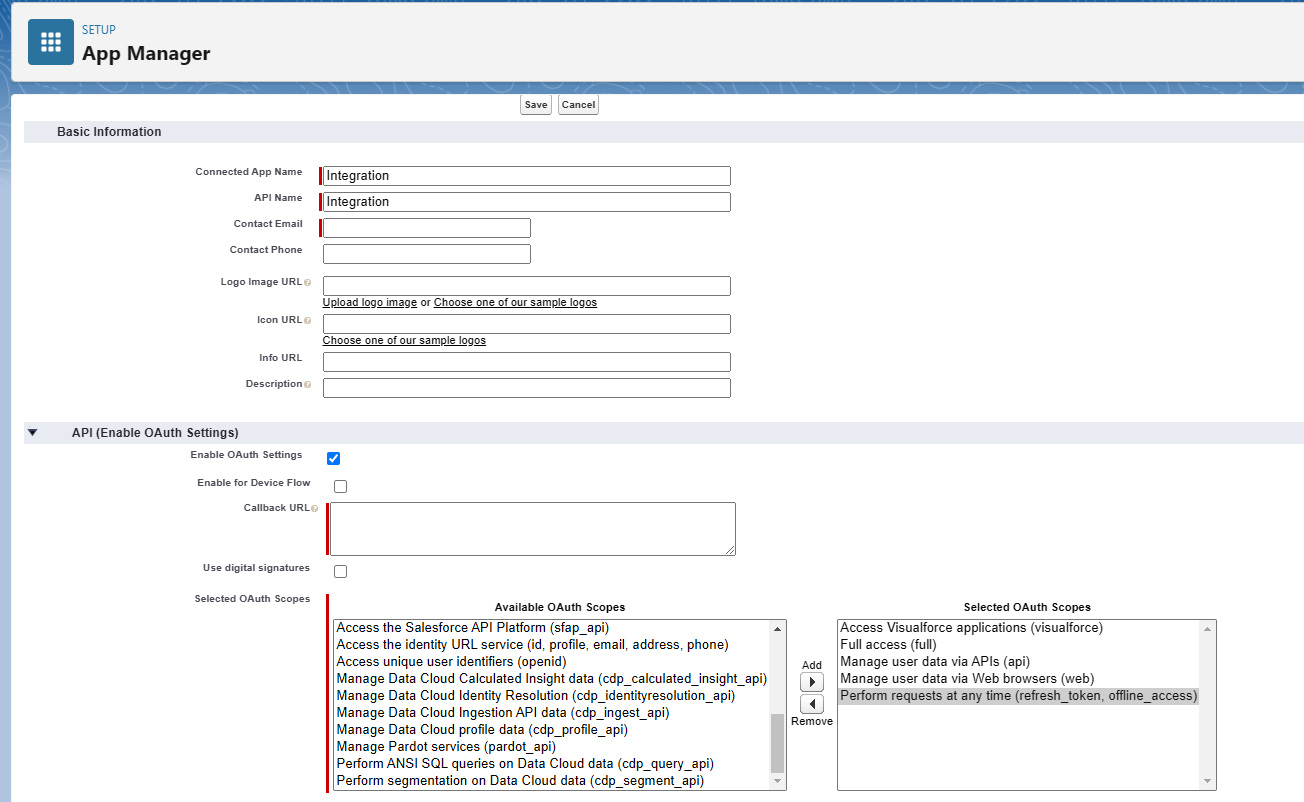This screenshot has width=1304, height=802.
Task: Click Perform requests at any time scope
Action: pyautogui.click(x=1019, y=696)
